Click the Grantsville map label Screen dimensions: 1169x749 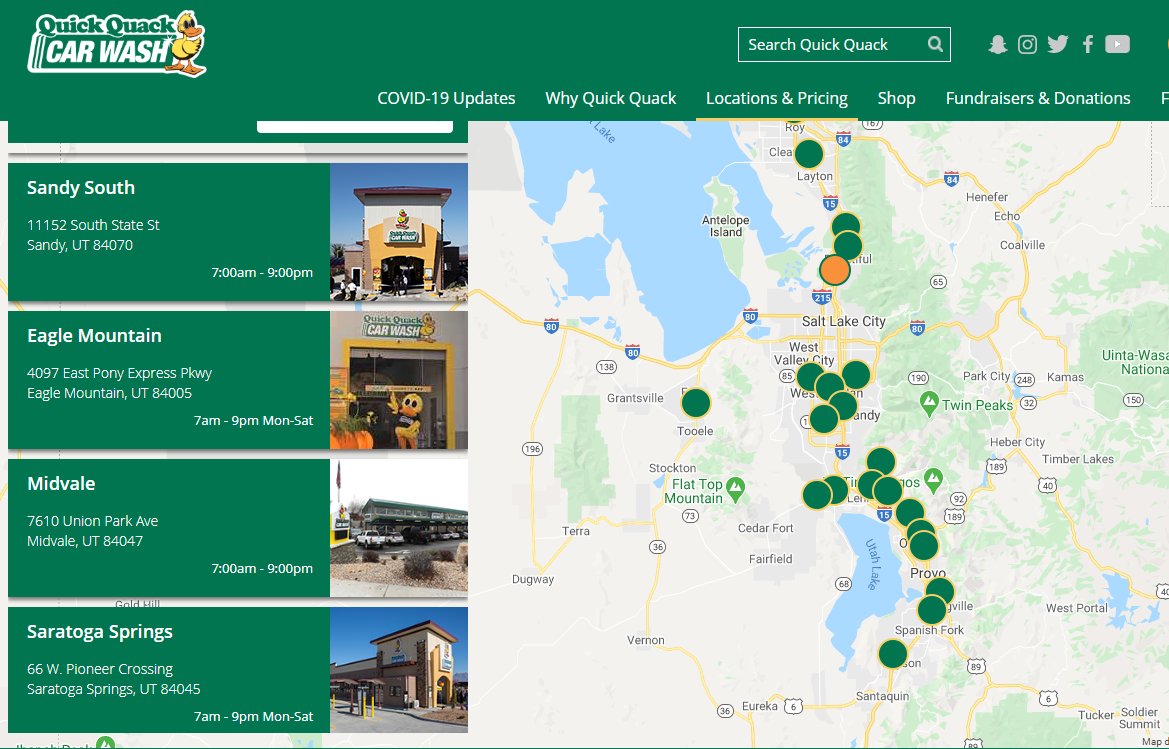[x=634, y=398]
